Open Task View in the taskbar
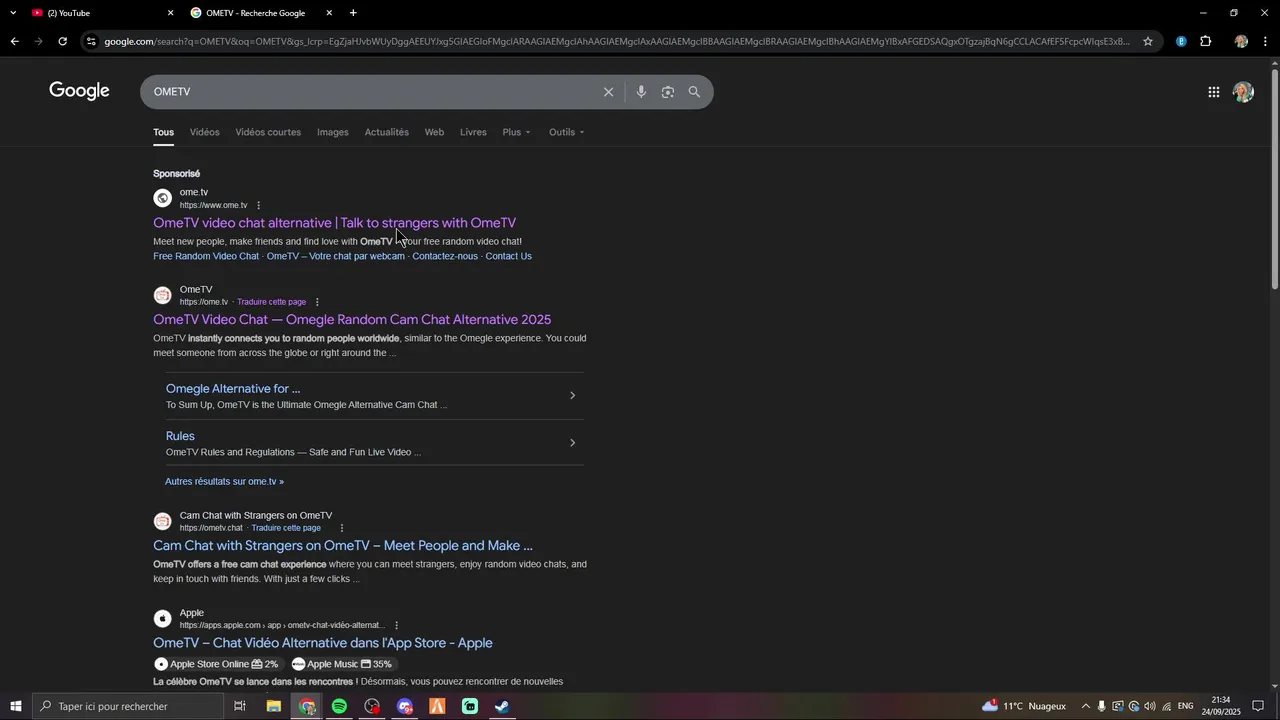1280x720 pixels. (240, 706)
